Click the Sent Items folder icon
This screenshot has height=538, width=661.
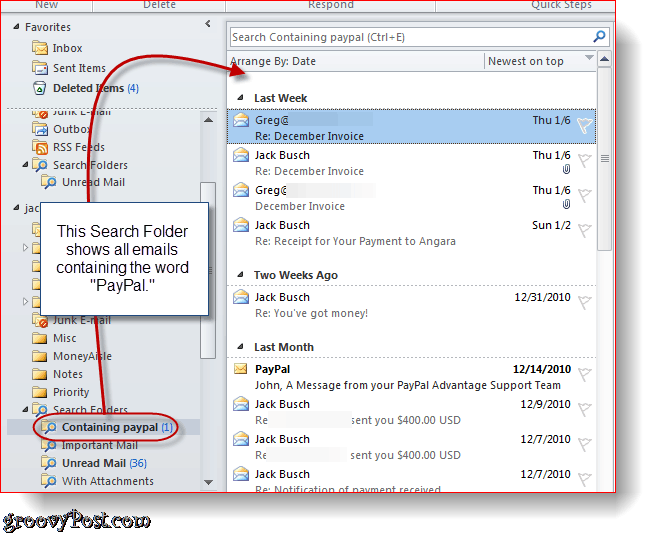[40, 68]
